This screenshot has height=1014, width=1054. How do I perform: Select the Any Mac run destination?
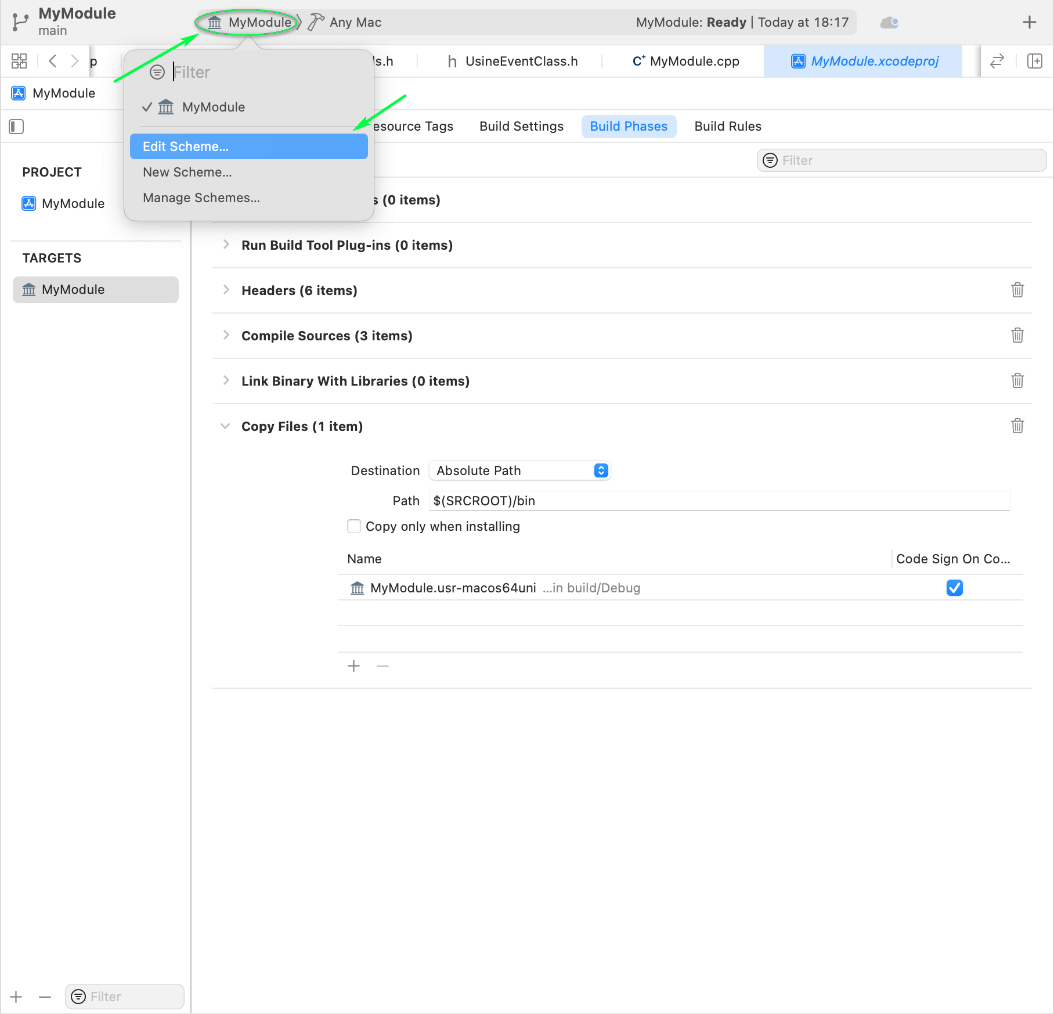click(345, 22)
